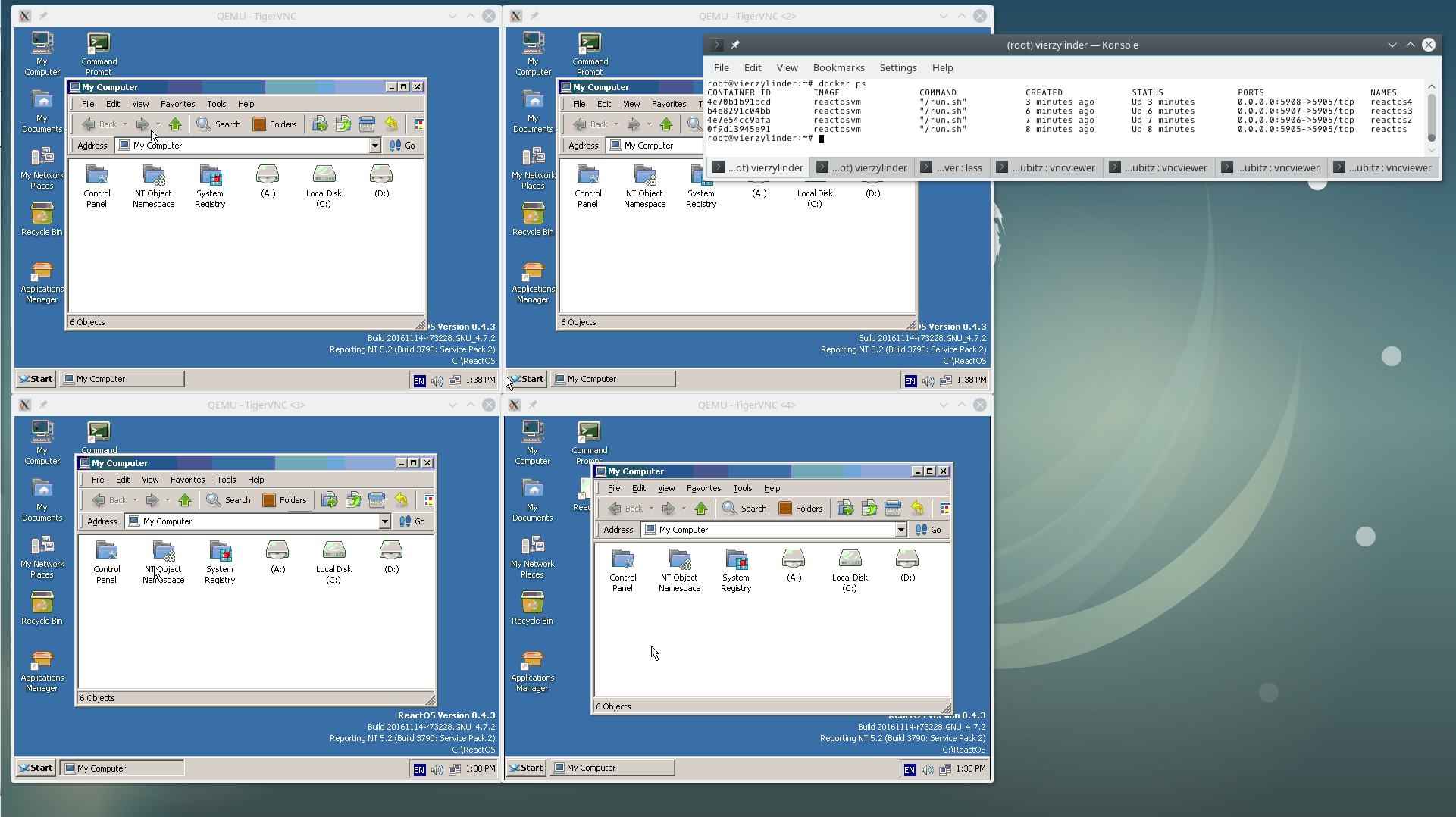
Task: Click EN language indicator in second VNC taskbar
Action: pos(910,380)
